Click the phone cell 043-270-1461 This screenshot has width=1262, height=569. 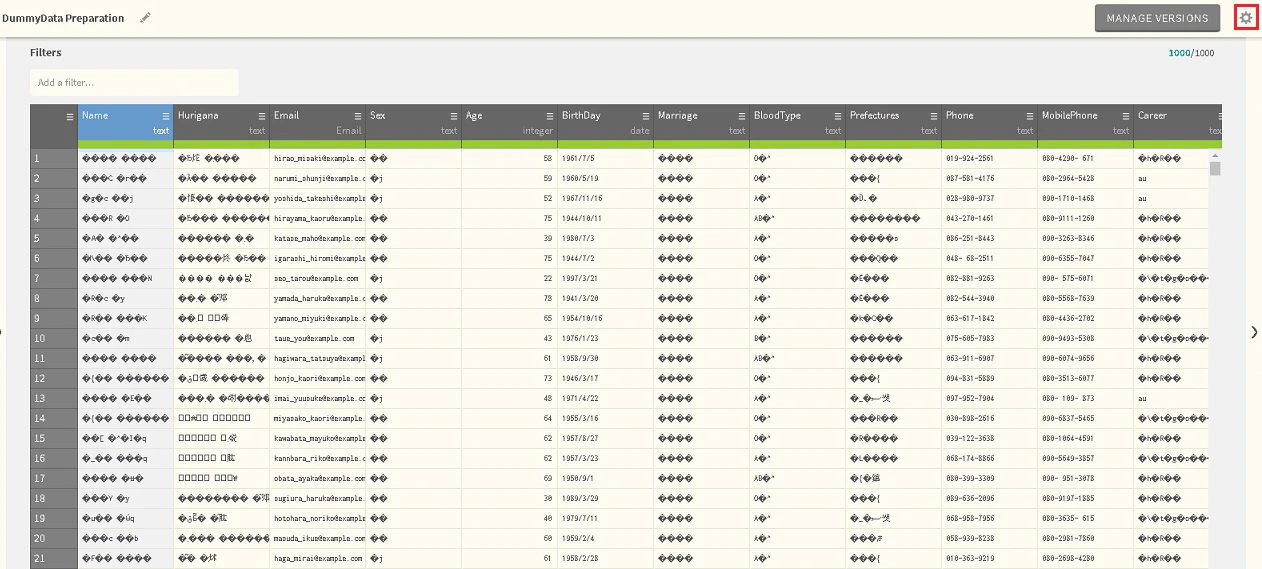990,219
